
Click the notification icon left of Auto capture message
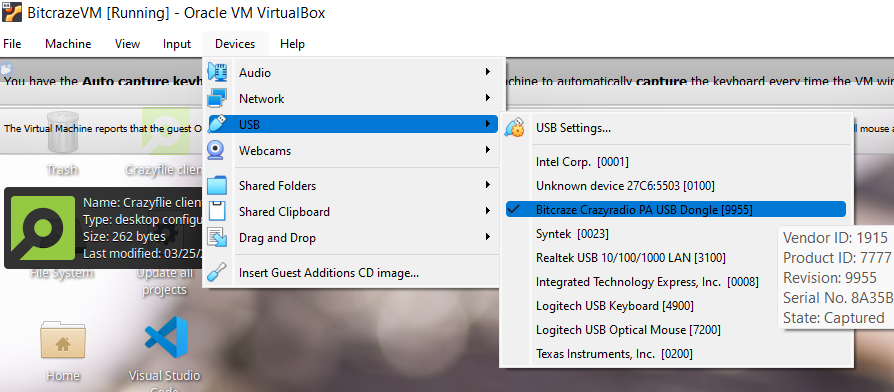[x=6, y=69]
